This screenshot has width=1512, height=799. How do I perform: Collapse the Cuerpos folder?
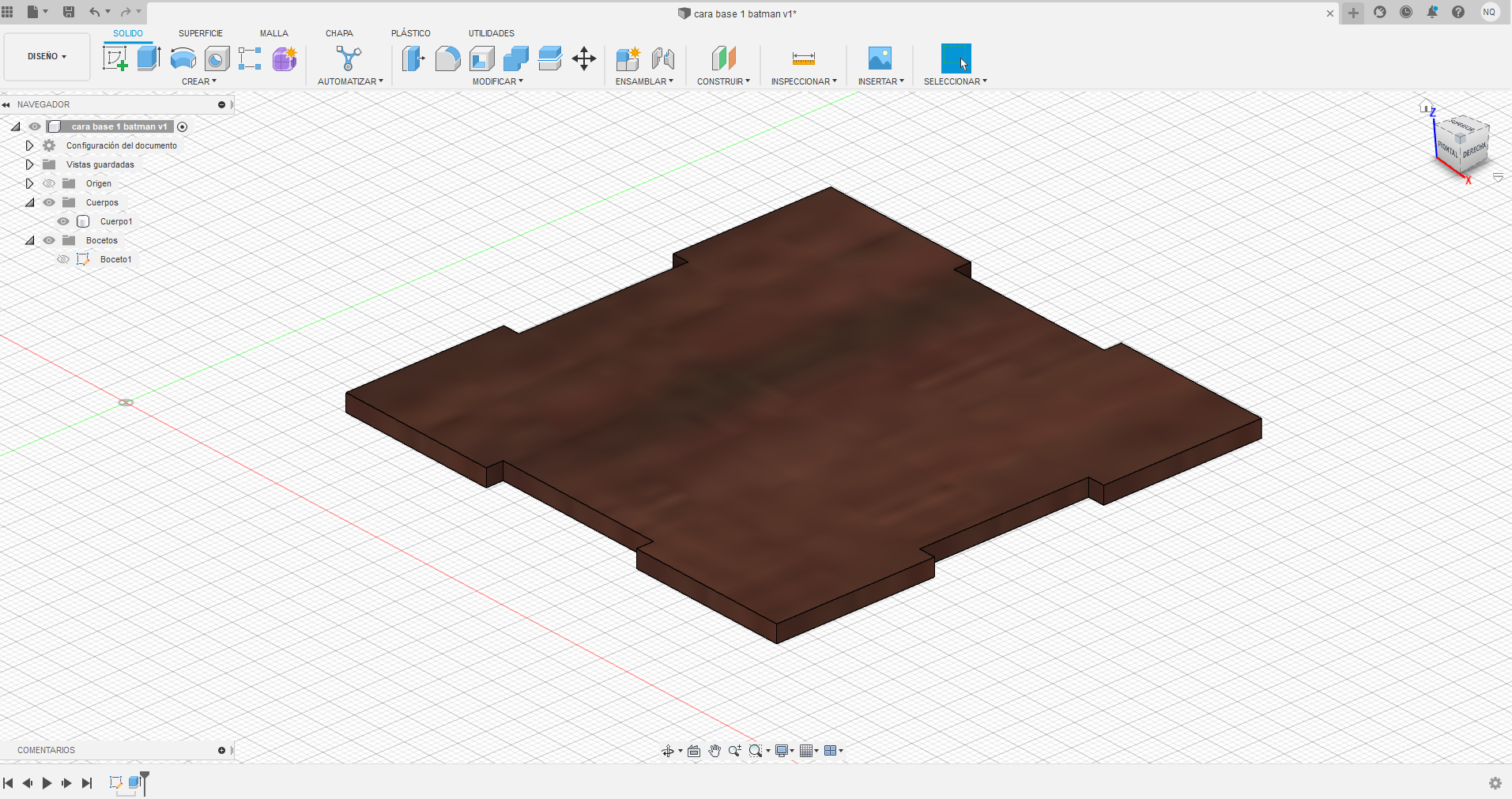coord(29,202)
